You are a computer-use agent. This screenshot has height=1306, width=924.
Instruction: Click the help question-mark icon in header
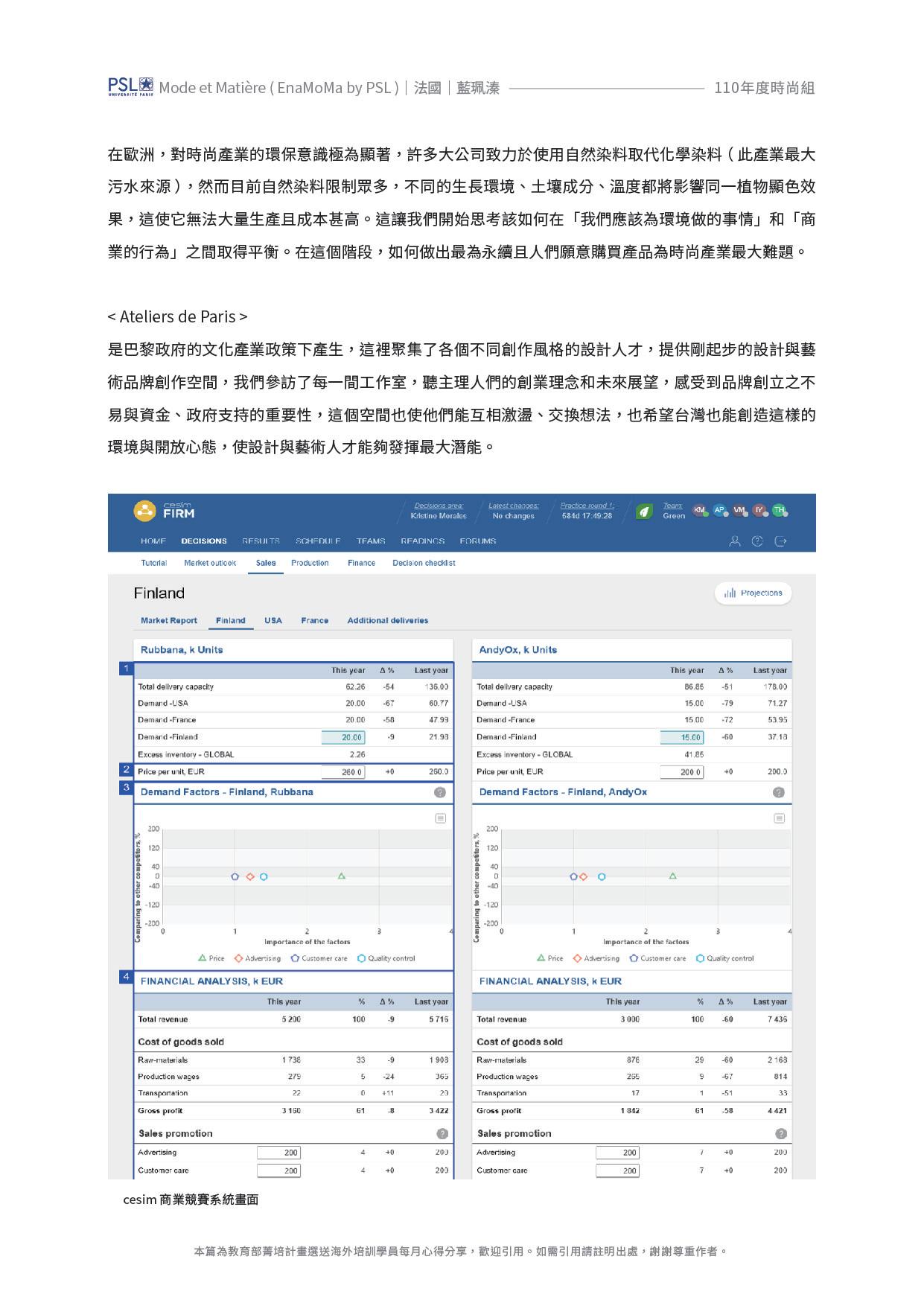click(x=757, y=541)
